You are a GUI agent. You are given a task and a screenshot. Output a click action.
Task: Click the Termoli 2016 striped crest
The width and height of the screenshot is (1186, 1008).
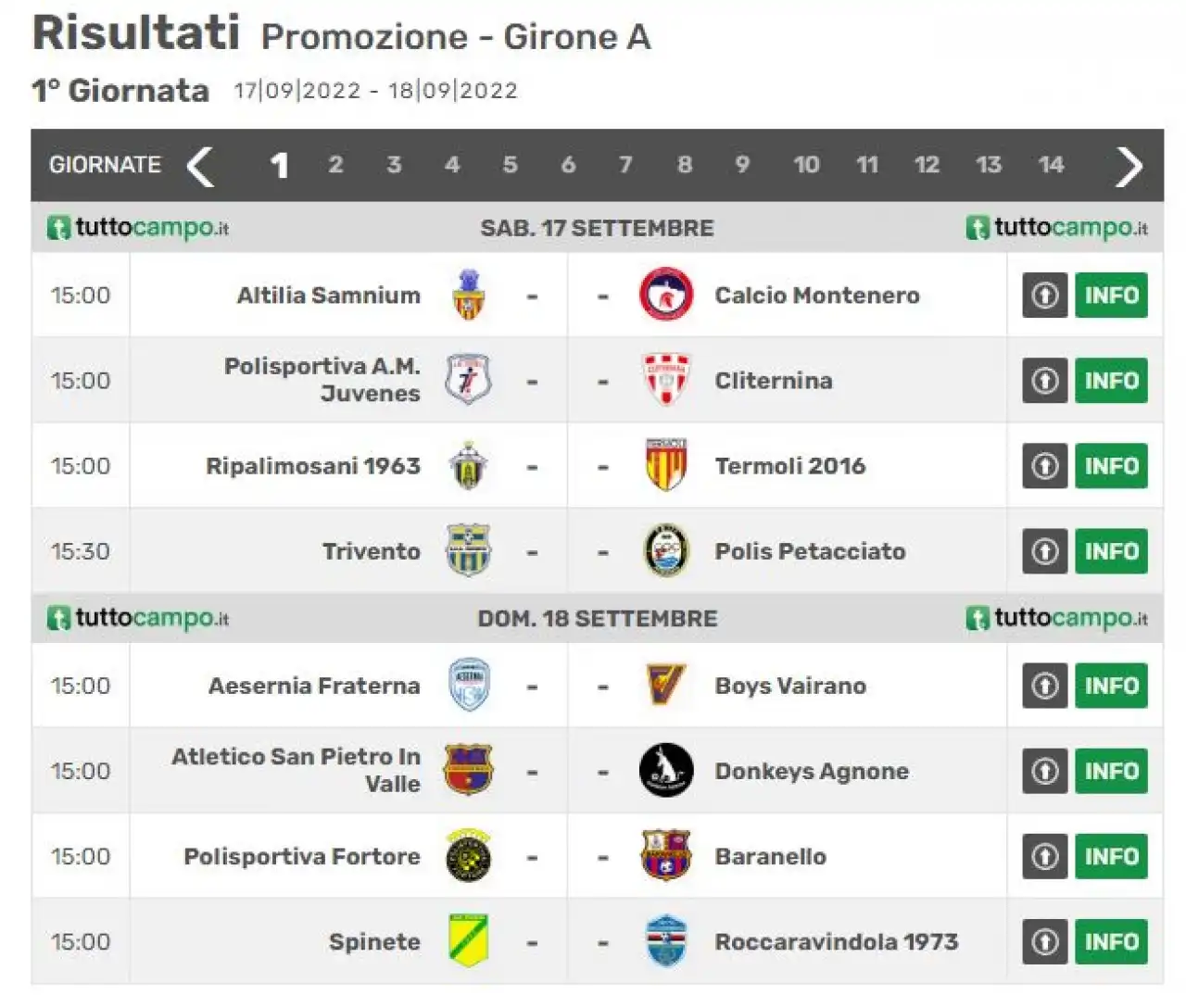pyautogui.click(x=666, y=465)
